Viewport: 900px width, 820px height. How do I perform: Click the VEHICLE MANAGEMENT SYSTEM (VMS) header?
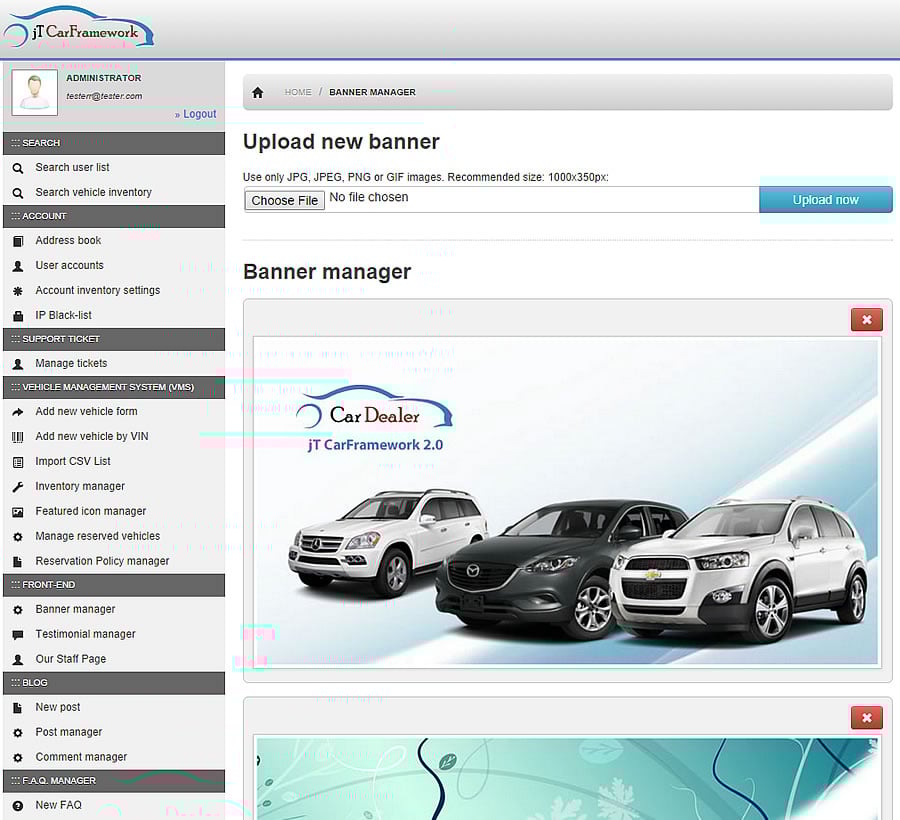tap(114, 387)
